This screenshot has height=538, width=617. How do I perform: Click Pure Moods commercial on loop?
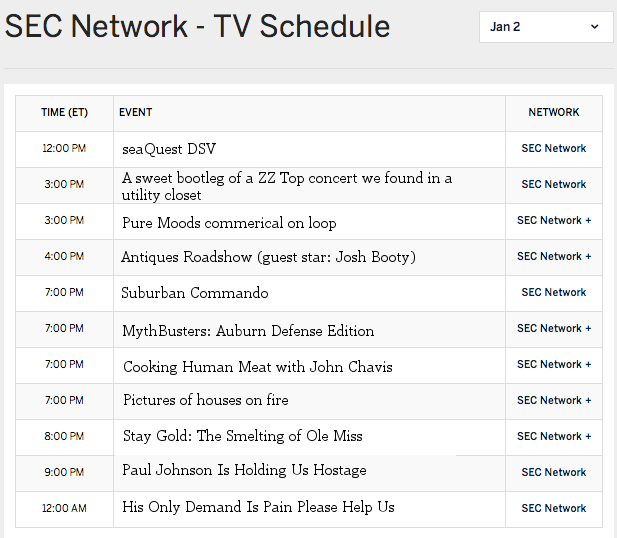229,223
